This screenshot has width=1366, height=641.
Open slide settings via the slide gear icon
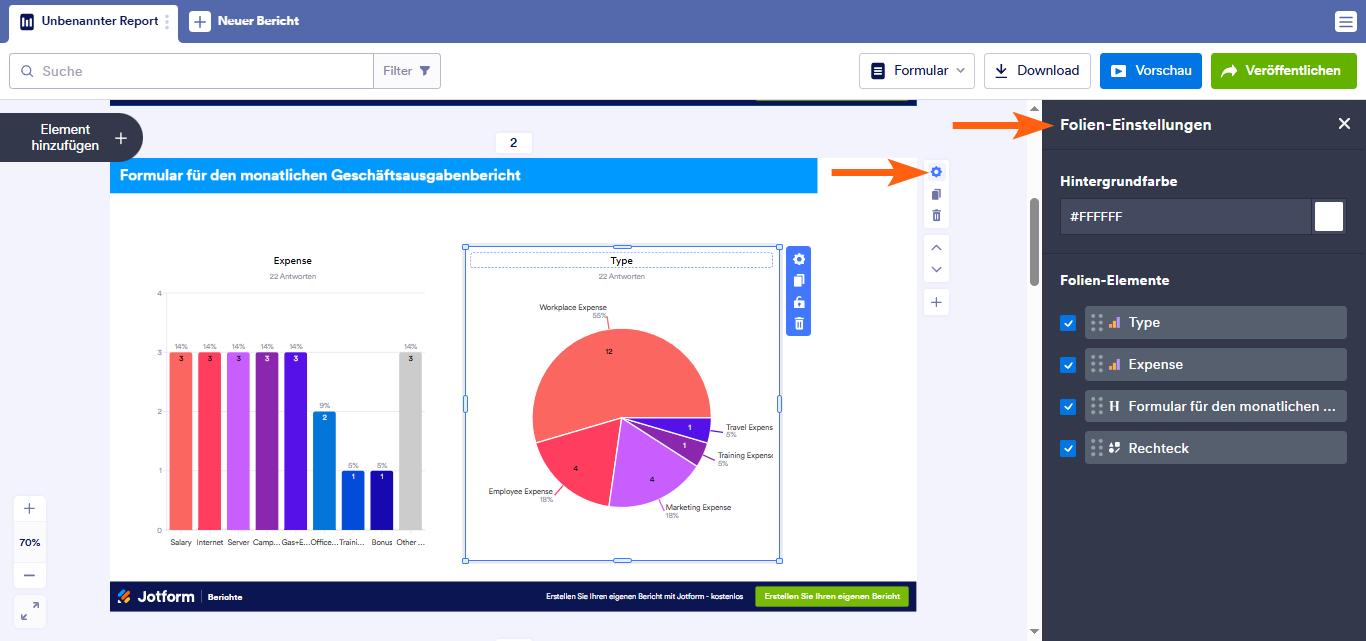(x=936, y=172)
